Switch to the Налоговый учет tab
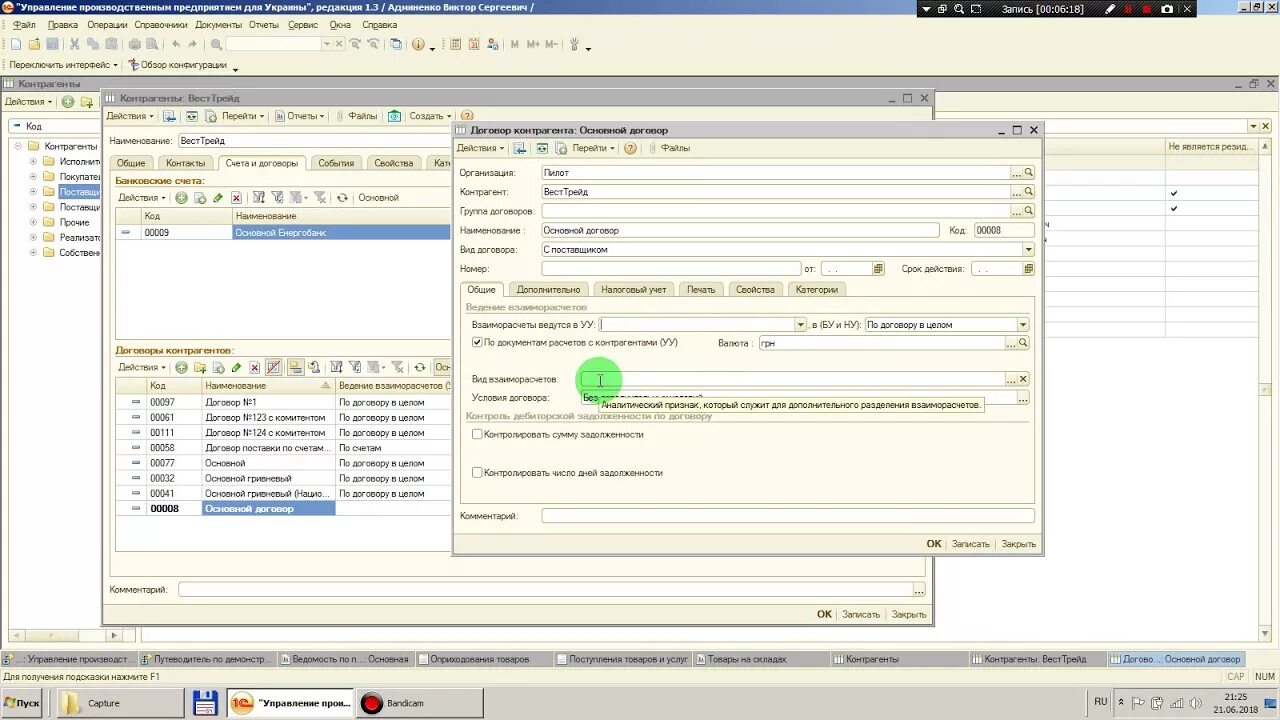The height and width of the screenshot is (720, 1280). click(x=634, y=289)
